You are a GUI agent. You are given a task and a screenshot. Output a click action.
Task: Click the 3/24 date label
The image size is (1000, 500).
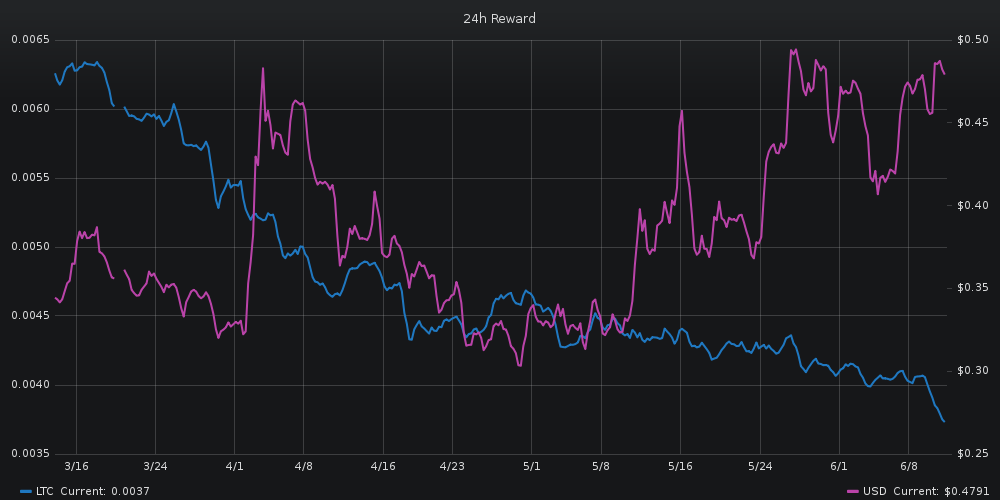coord(156,466)
